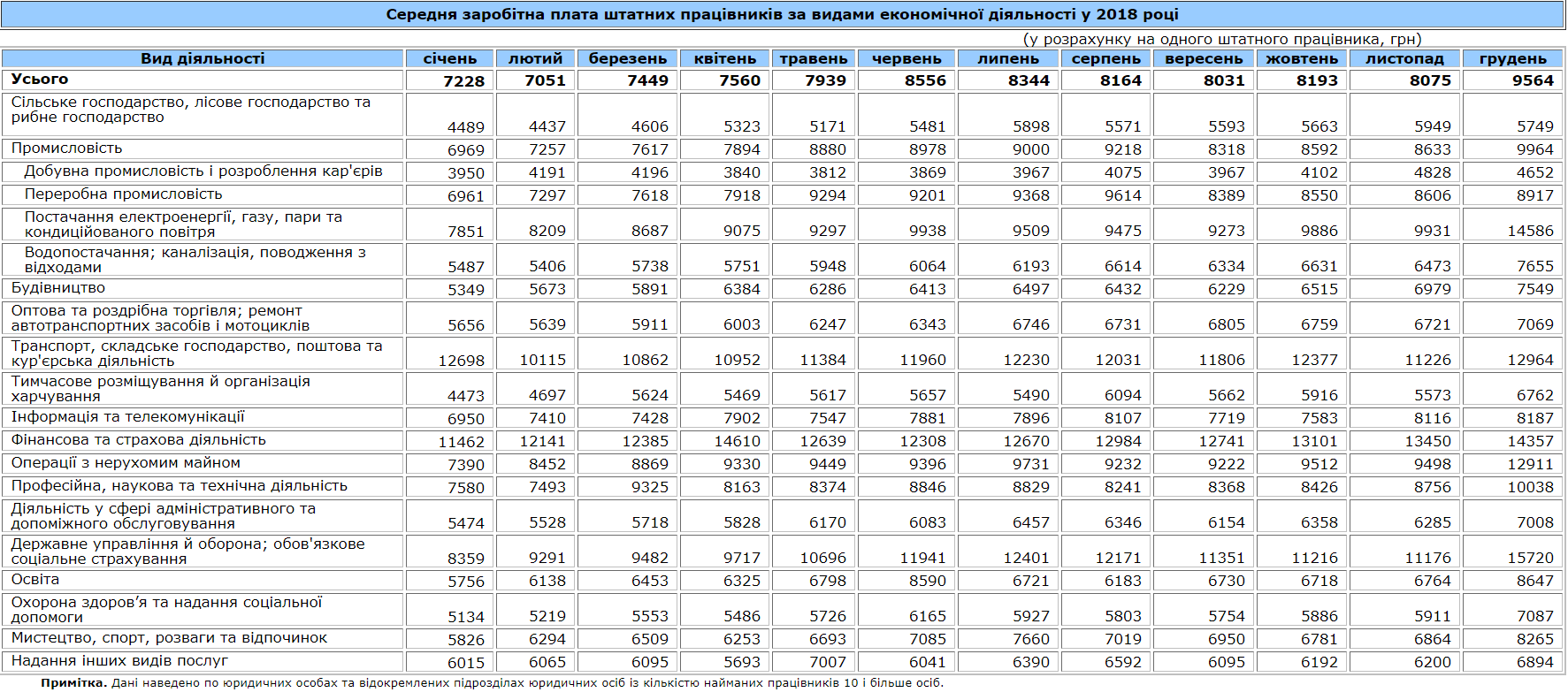Image resolution: width=1568 pixels, height=700 pixels.
Task: Click the Усього value 9564 for грудень
Action: click(x=1532, y=80)
